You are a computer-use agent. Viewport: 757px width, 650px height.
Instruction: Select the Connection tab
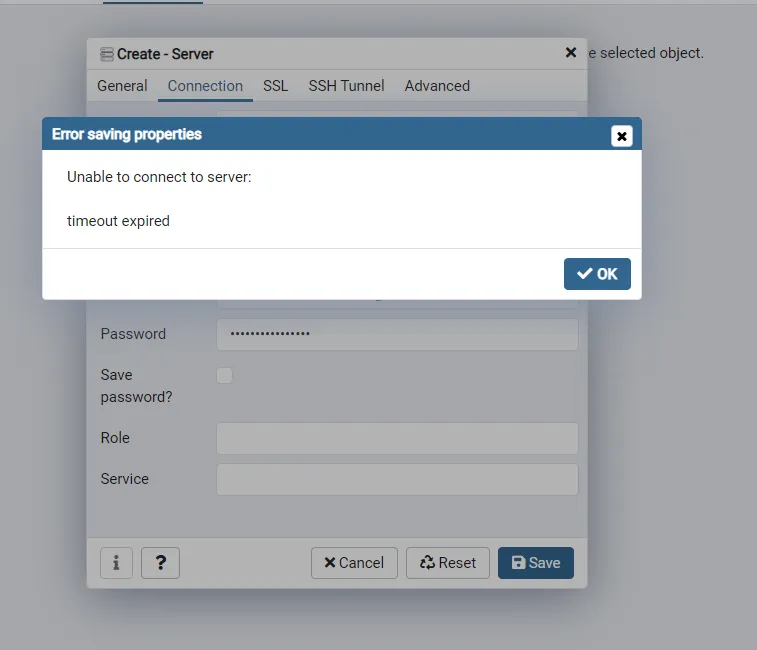pyautogui.click(x=205, y=86)
